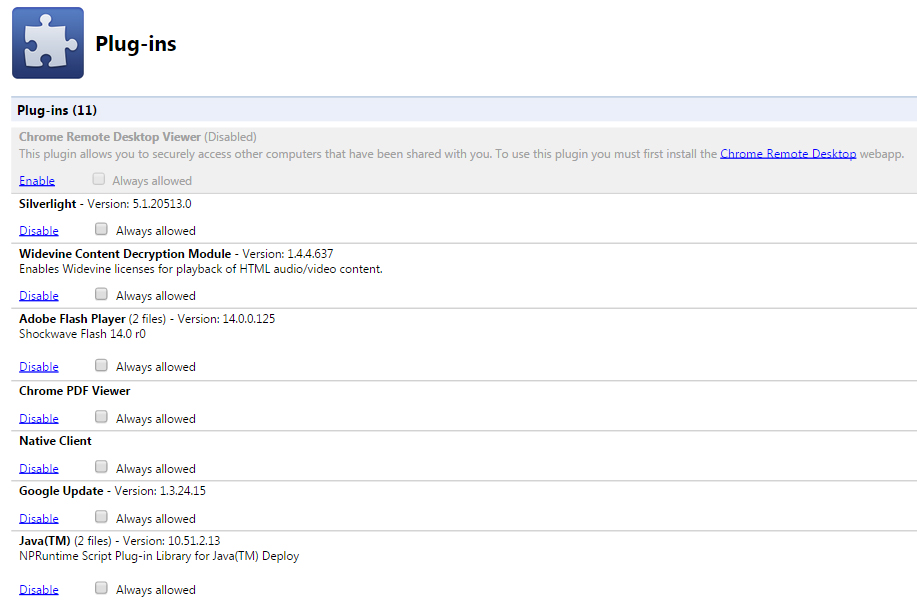Check Always allowed for Silverlight
This screenshot has width=917, height=601.
[101, 229]
